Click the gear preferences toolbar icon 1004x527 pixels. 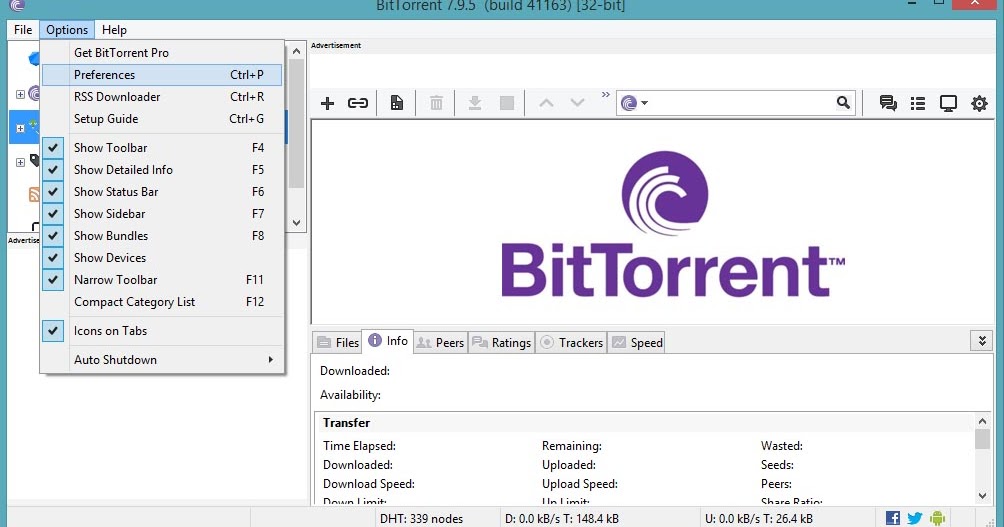coord(979,103)
